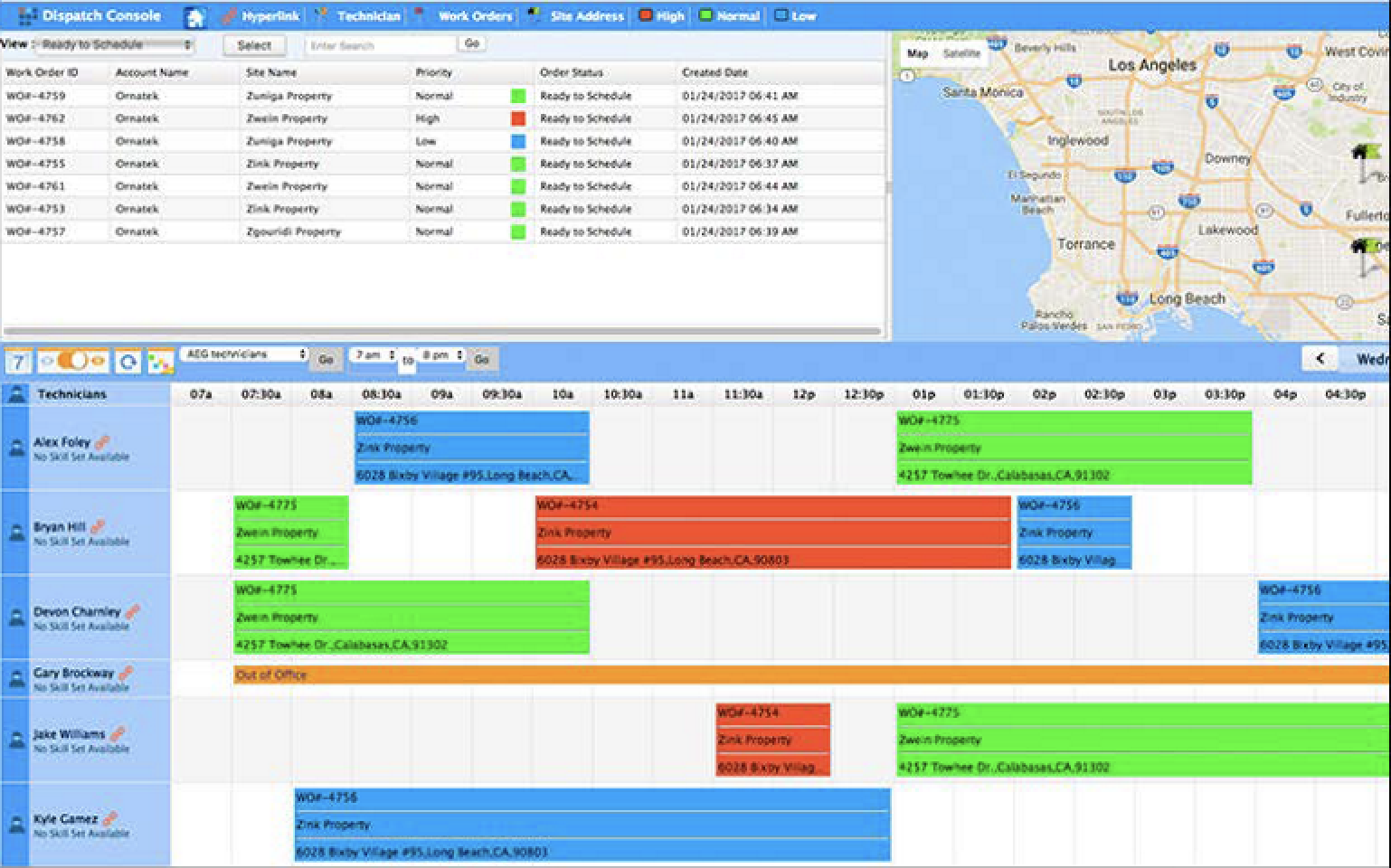The height and width of the screenshot is (868, 1391).
Task: Click the green Normal priority swatch for WO#-4759
Action: 517,95
